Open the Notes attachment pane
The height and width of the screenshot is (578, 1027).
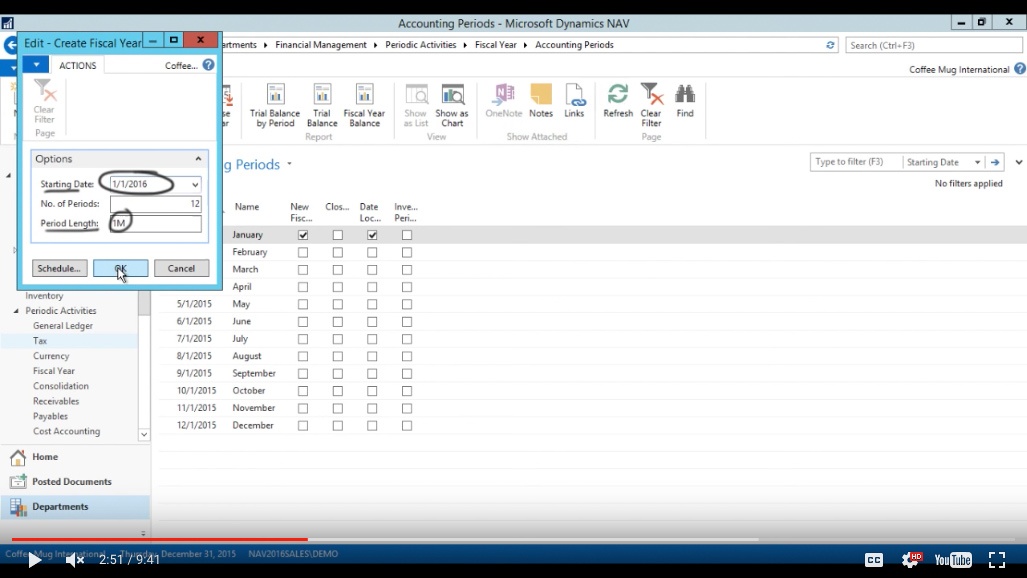(541, 101)
